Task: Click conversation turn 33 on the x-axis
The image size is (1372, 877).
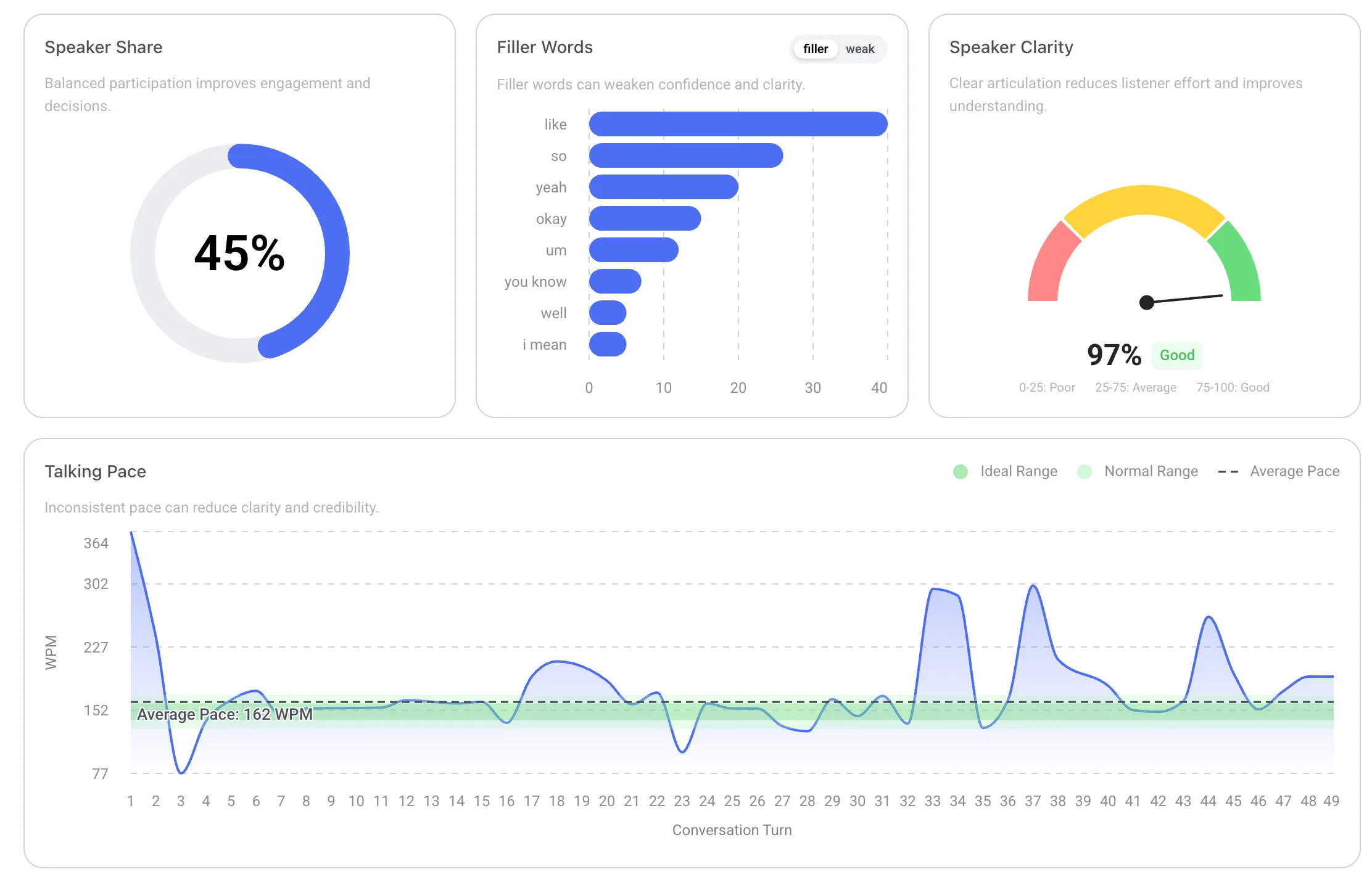Action: point(932,801)
